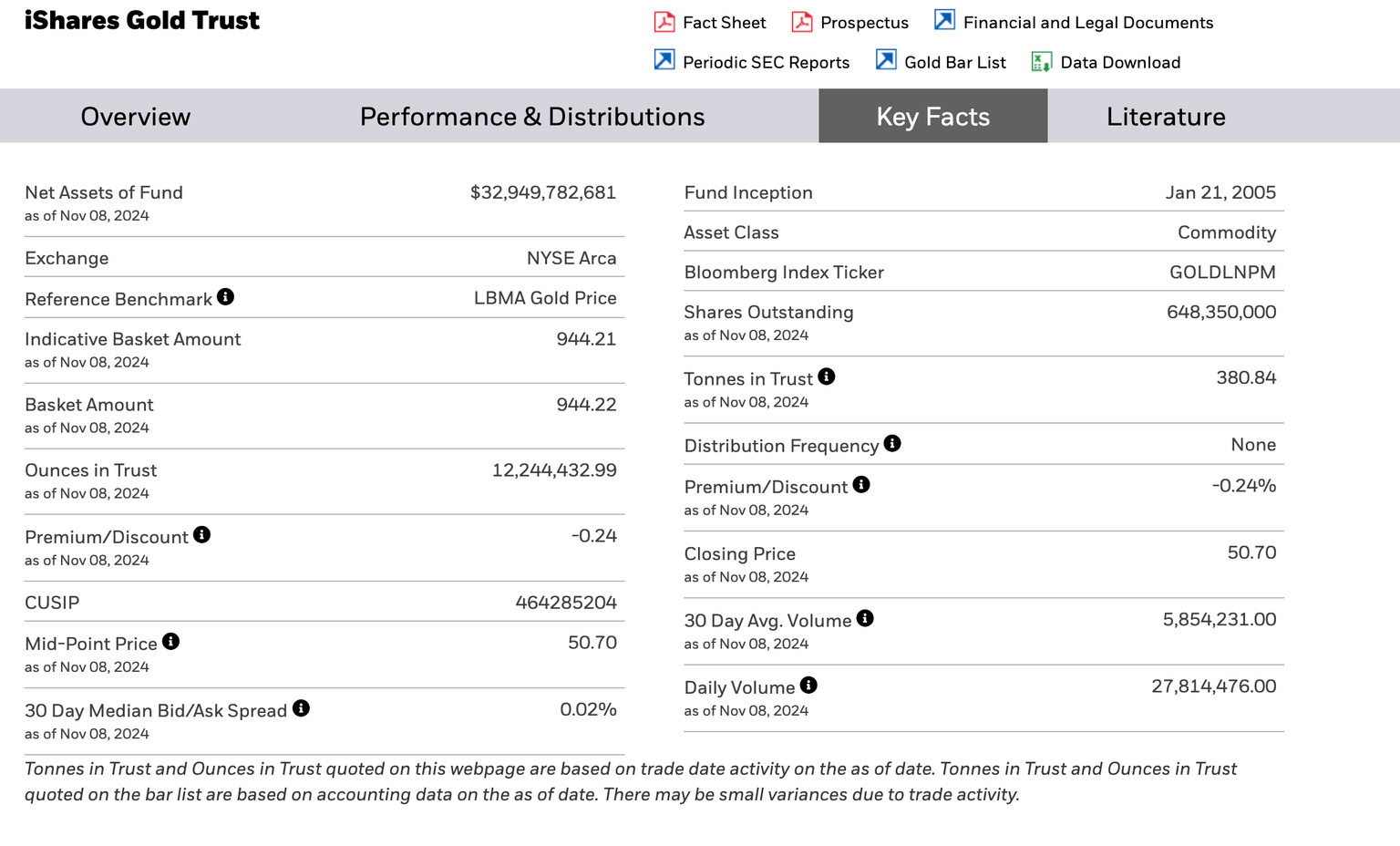Open the Performance & Distributions tab
This screenshot has width=1400, height=846.
tap(532, 117)
